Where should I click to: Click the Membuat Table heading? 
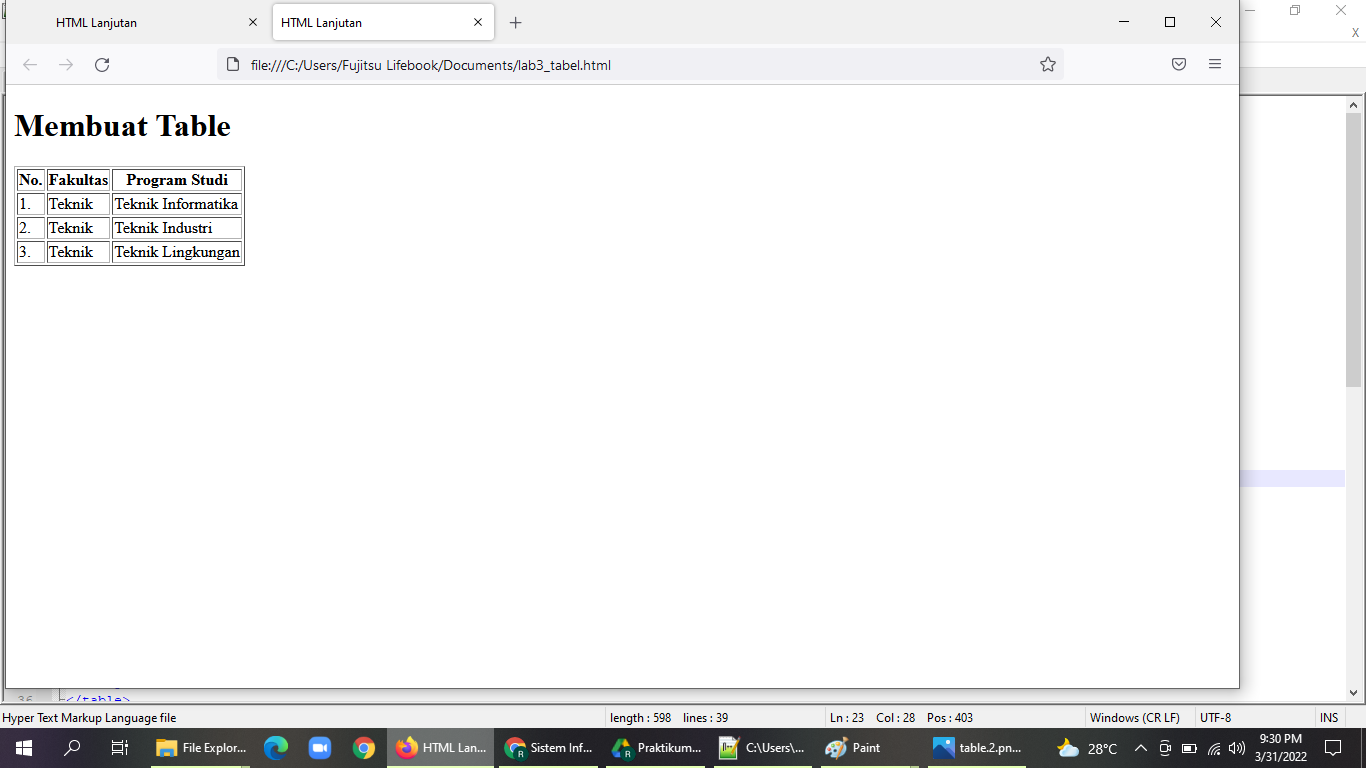click(123, 126)
